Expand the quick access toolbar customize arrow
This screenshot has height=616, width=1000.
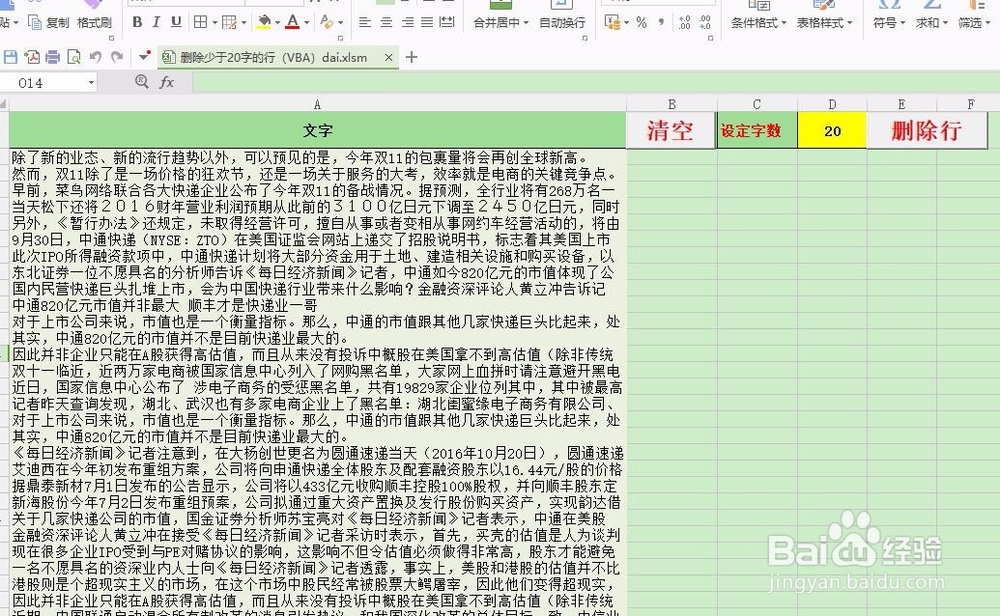click(x=145, y=57)
